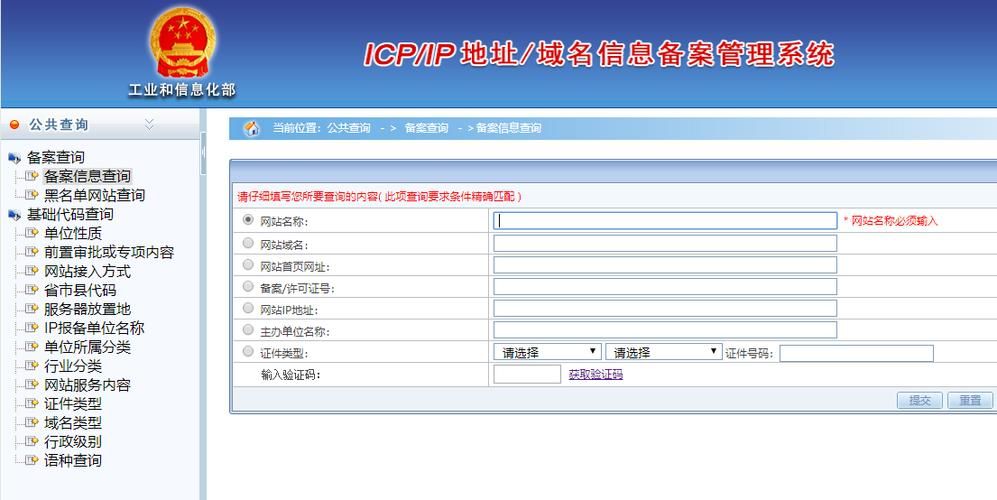The height and width of the screenshot is (500, 997).
Task: Open 行业分类 in the sidebar
Action: [72, 366]
